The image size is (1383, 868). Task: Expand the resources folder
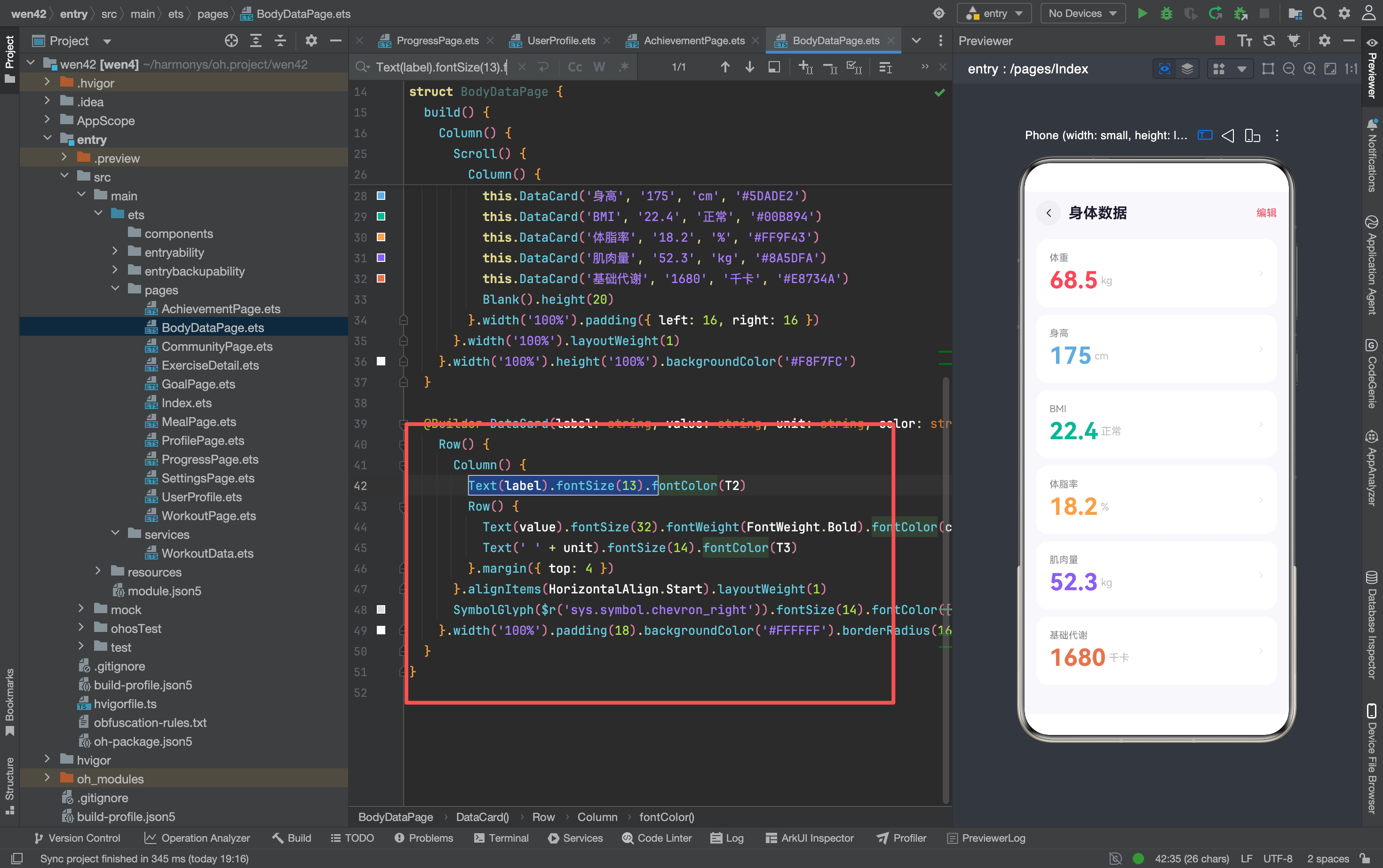[98, 572]
